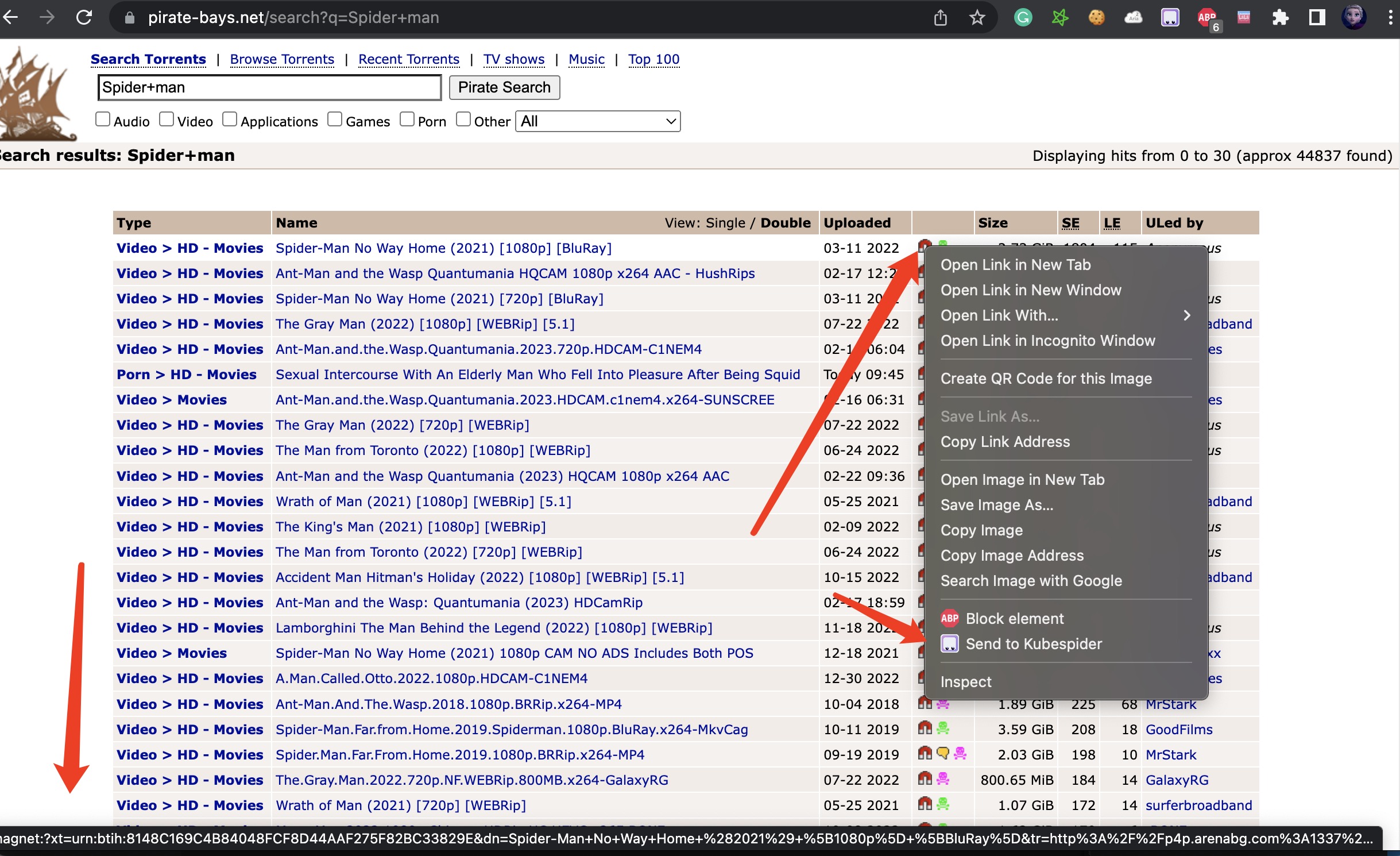Click magnet icon for MrStark 2.03 GiB row
The height and width of the screenshot is (856, 1400).
[x=925, y=754]
